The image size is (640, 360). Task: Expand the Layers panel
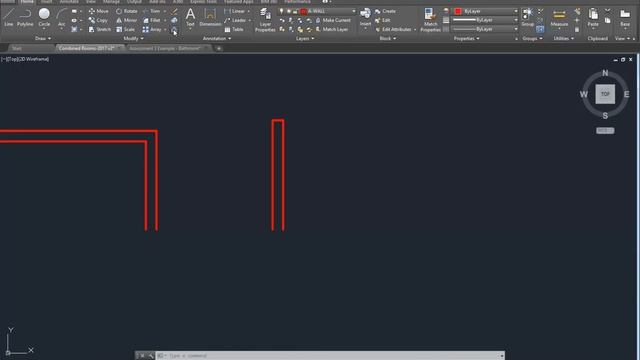click(305, 38)
